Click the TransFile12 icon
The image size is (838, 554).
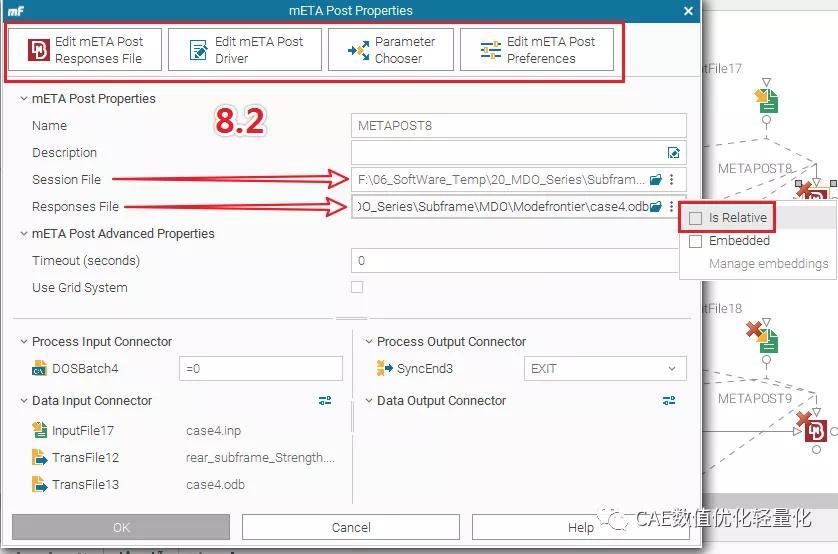point(40,457)
